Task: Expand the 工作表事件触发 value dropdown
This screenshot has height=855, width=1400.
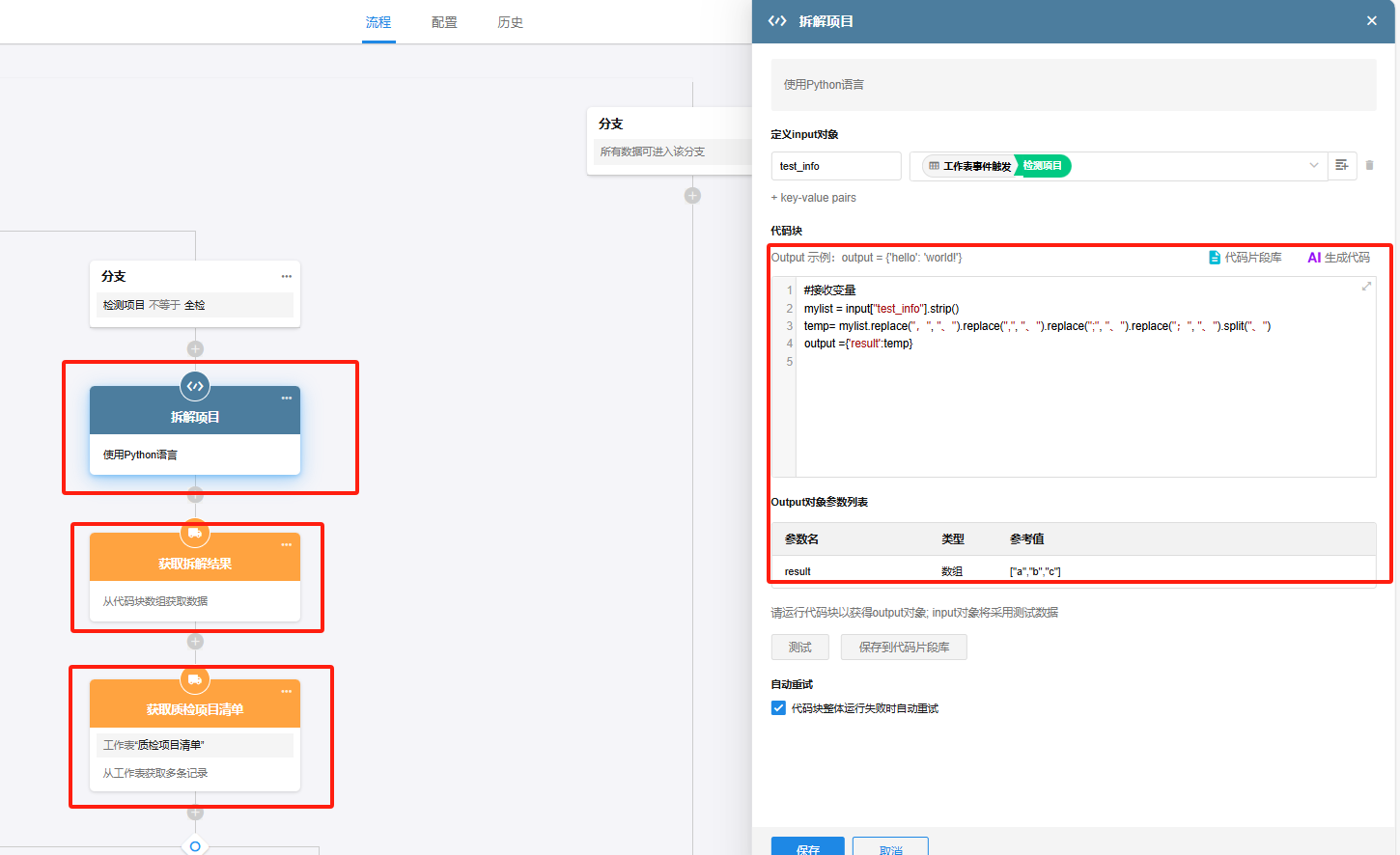Action: [1313, 166]
